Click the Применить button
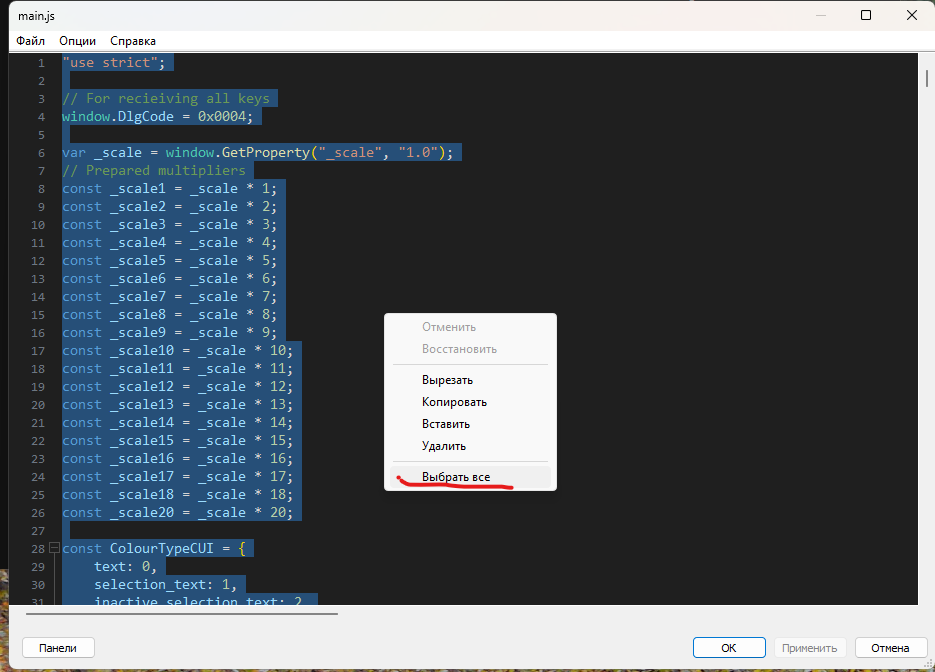The height and width of the screenshot is (672, 935). click(x=809, y=648)
